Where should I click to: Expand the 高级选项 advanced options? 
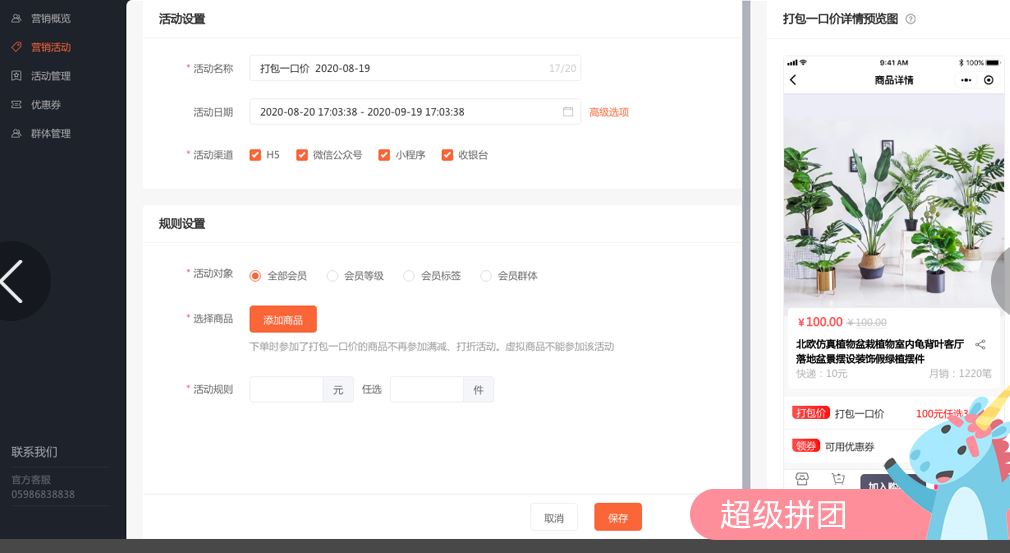pos(609,112)
